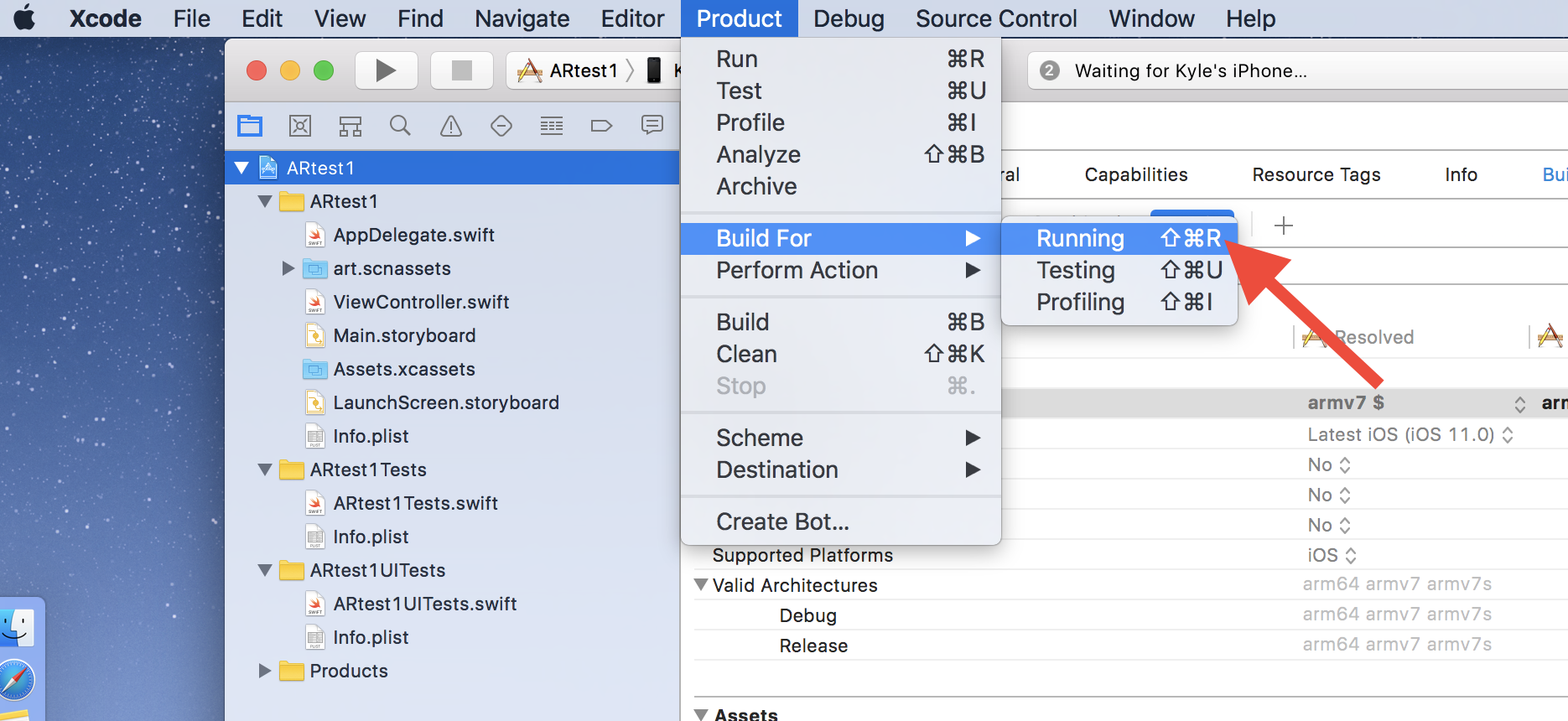Click the Apple menu icon
Viewport: 1568px width, 721px height.
25,17
